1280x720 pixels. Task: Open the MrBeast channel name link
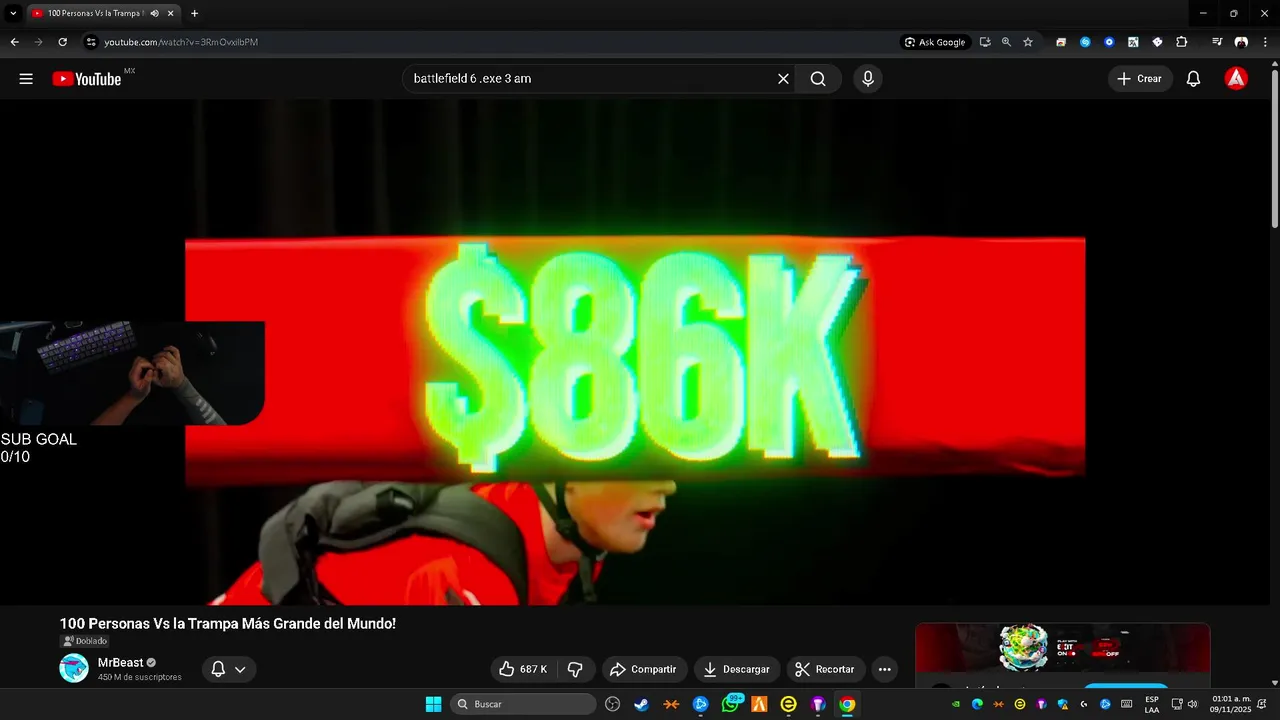pyautogui.click(x=120, y=663)
